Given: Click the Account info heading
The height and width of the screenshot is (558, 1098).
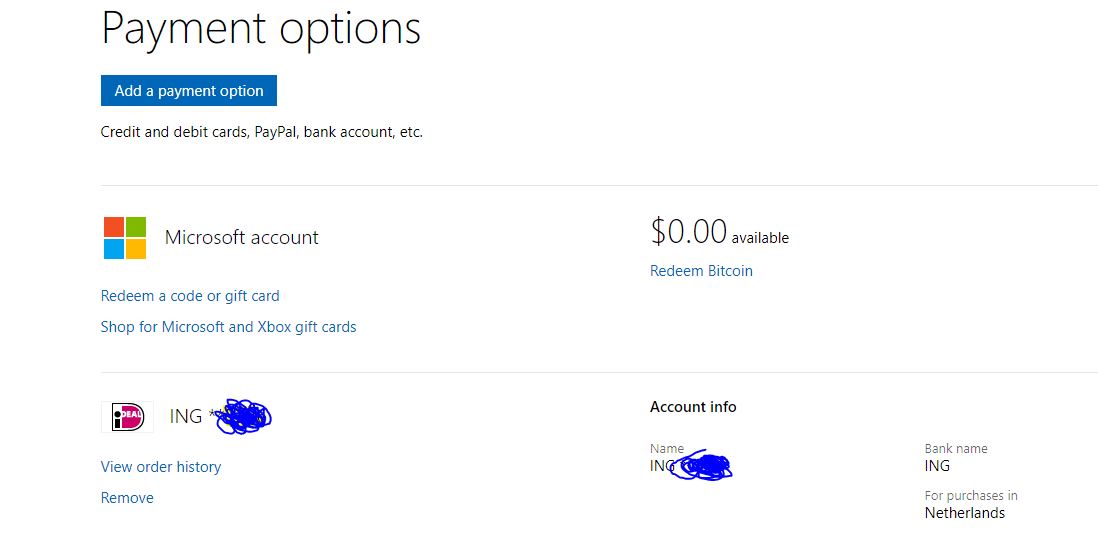Looking at the screenshot, I should click(x=693, y=407).
